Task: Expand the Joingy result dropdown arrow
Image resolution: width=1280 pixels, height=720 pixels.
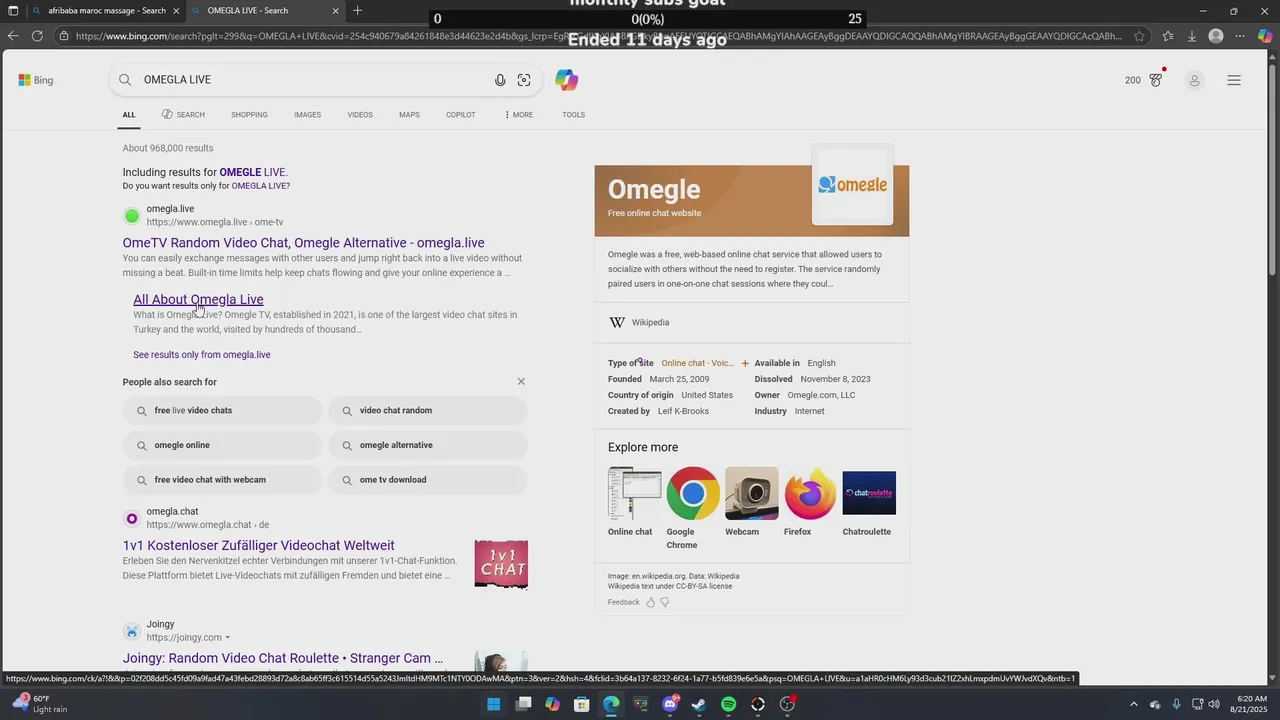Action: (228, 638)
